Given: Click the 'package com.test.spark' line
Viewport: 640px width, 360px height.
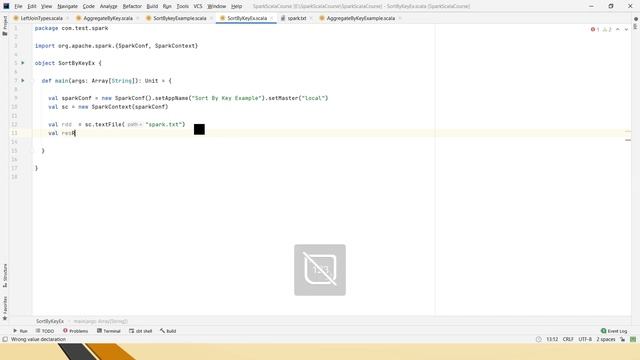Looking at the screenshot, I should pos(71,28).
